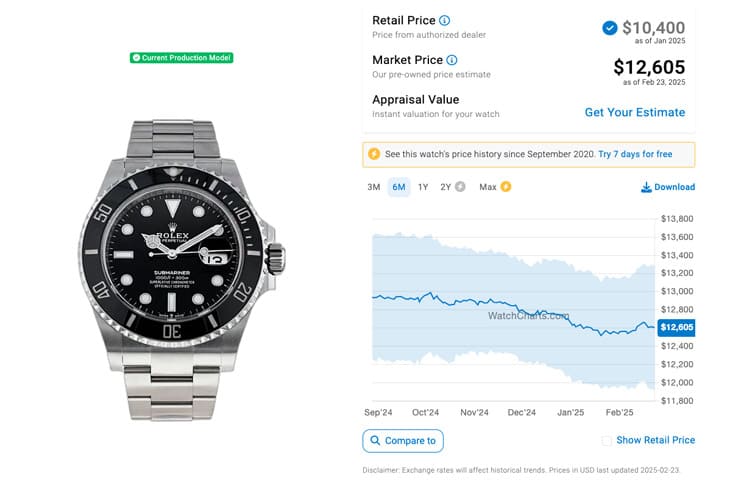Click the Get Your Estimate link
Image resolution: width=730 pixels, height=483 pixels.
pos(635,112)
